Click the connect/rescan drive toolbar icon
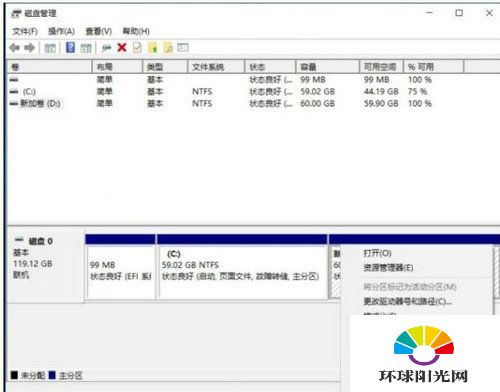500x392 pixels. click(106, 48)
